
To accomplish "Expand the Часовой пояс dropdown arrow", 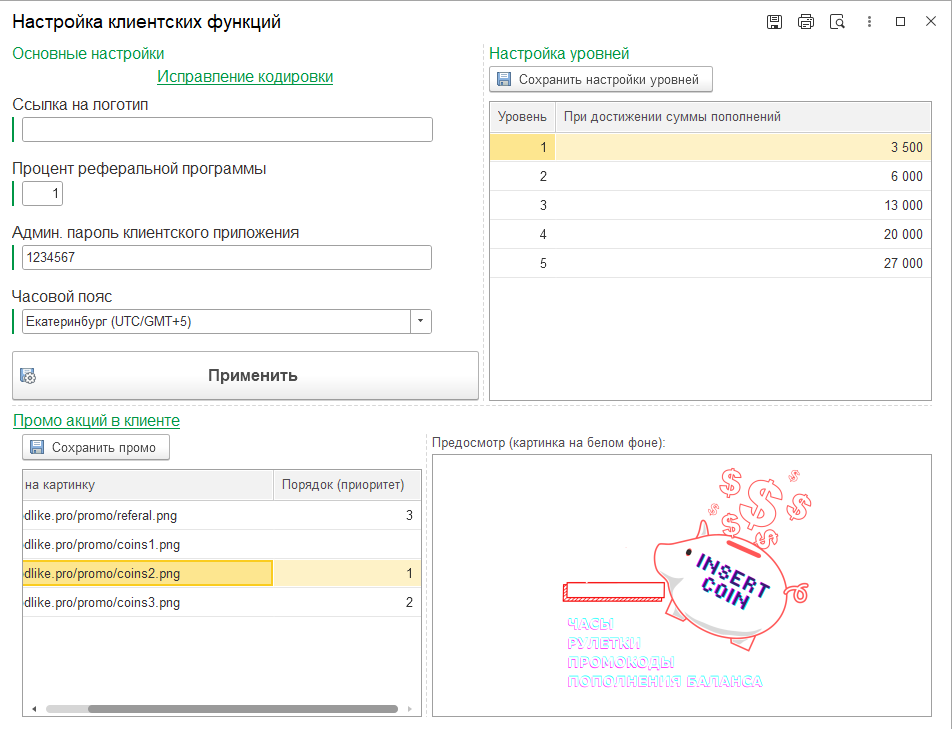I will 421,321.
